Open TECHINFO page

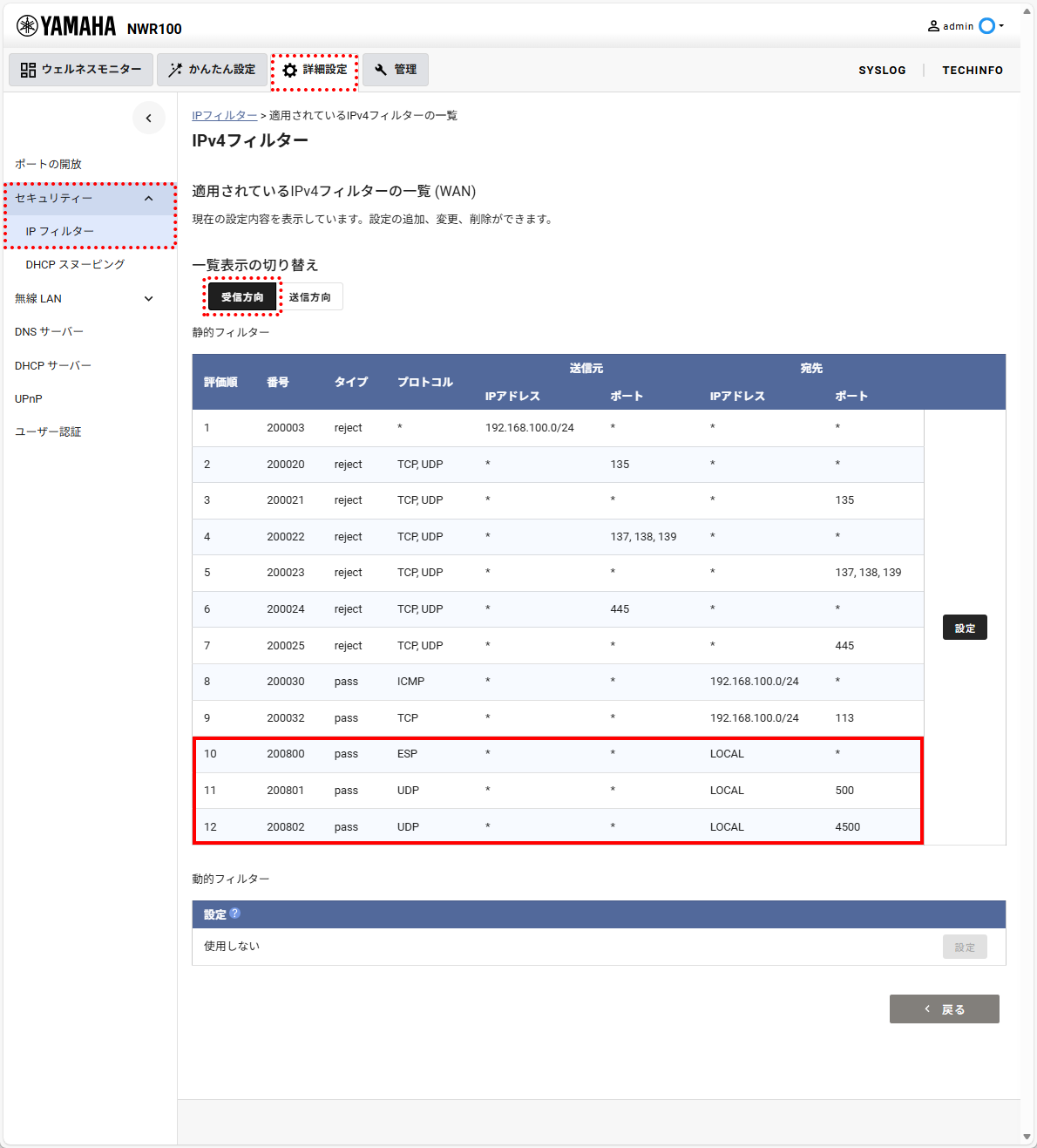pyautogui.click(x=973, y=71)
